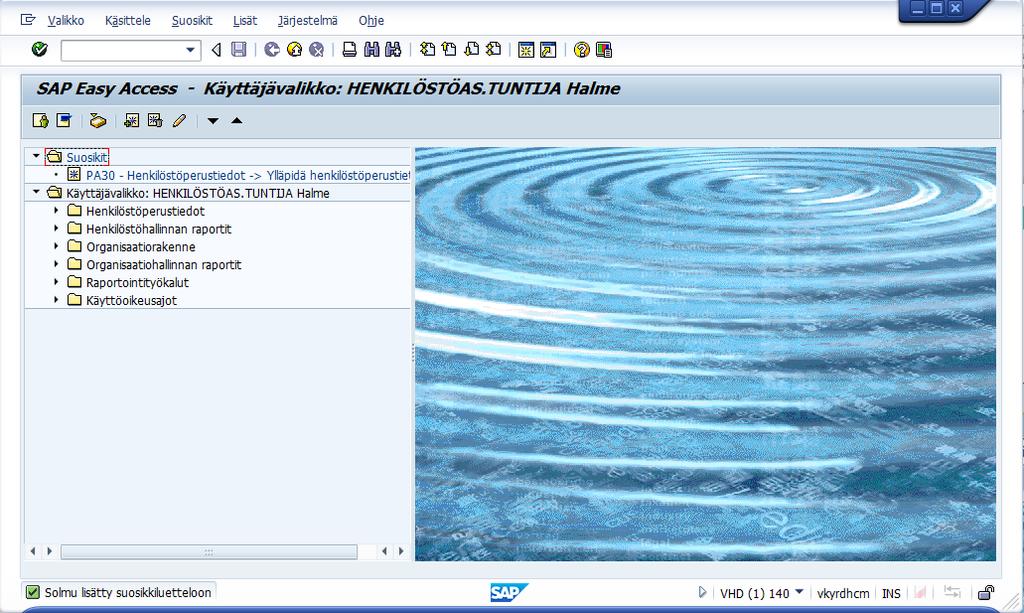Screen dimensions: 1024x613
Task: Click the Find binoculars icon
Action: 372,50
